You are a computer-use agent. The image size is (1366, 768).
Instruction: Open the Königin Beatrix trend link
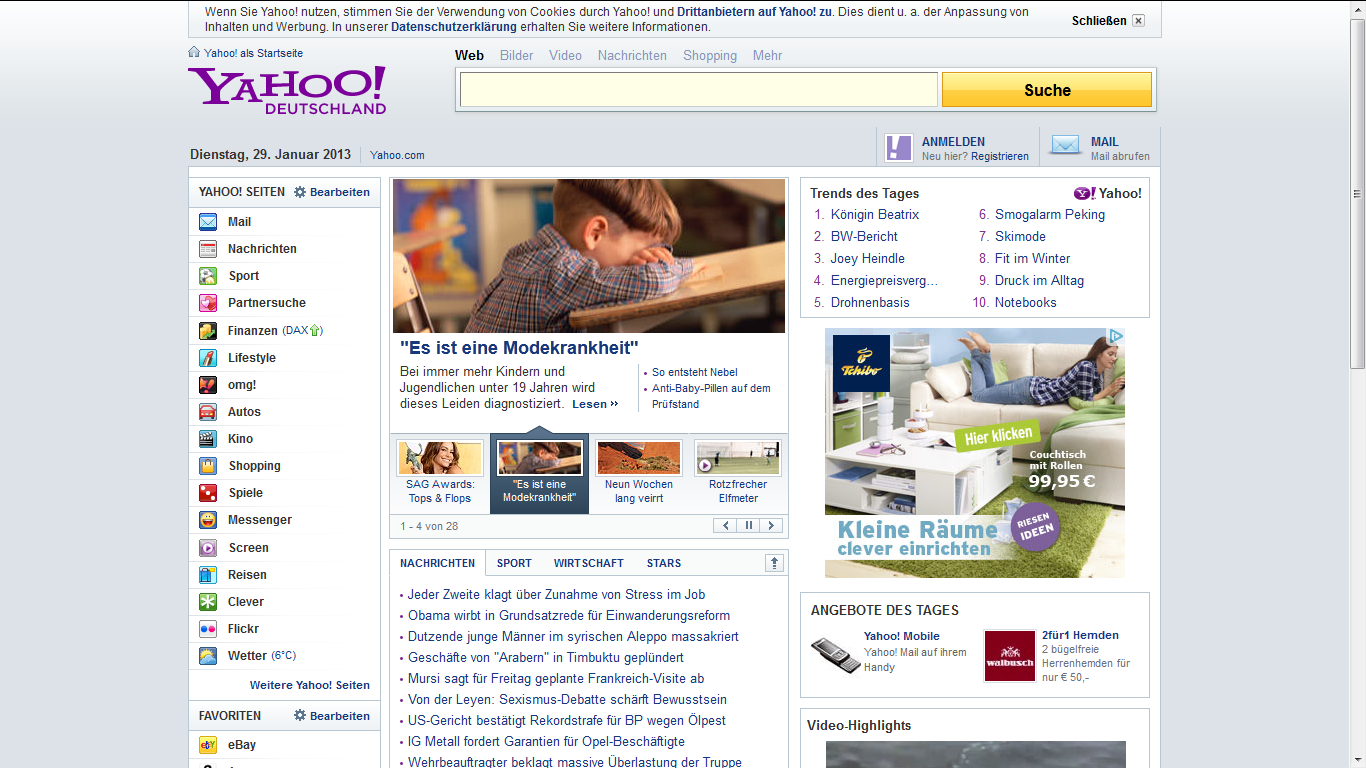point(874,214)
